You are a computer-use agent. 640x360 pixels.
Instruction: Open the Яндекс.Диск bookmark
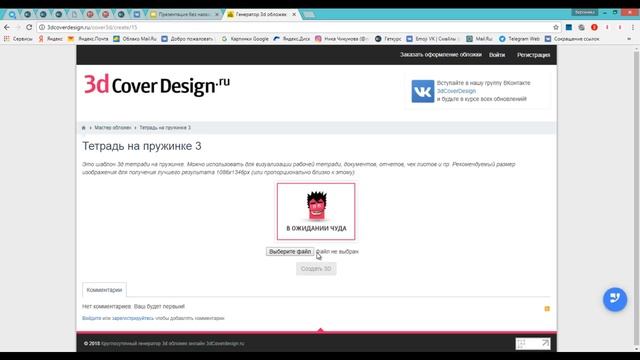pos(292,39)
